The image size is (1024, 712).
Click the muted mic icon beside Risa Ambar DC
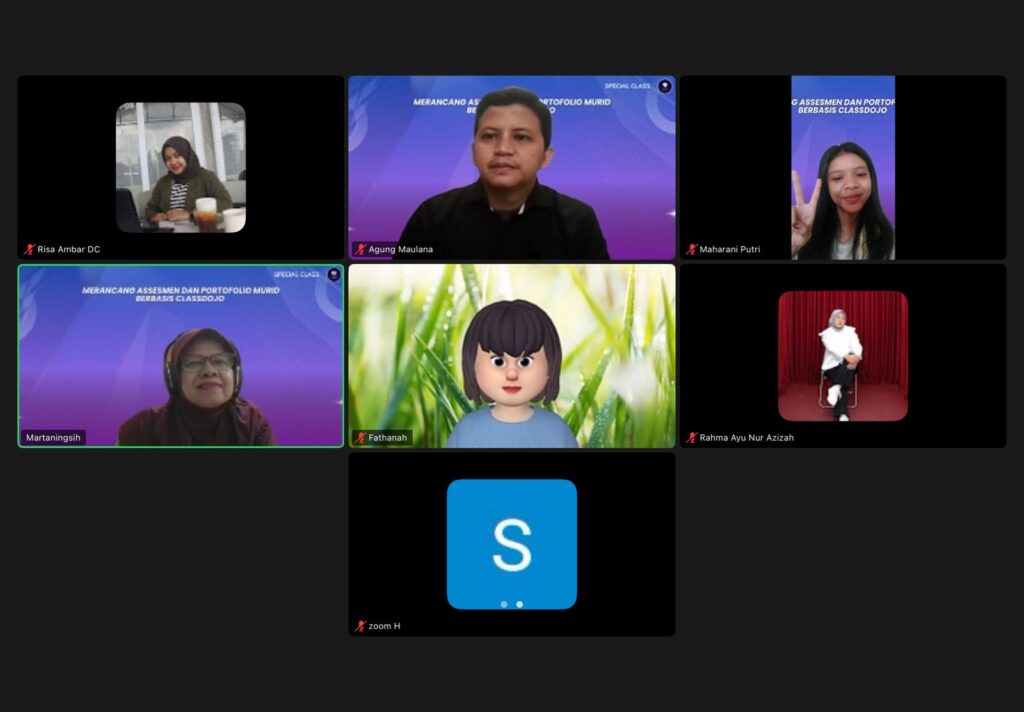pyautogui.click(x=30, y=250)
